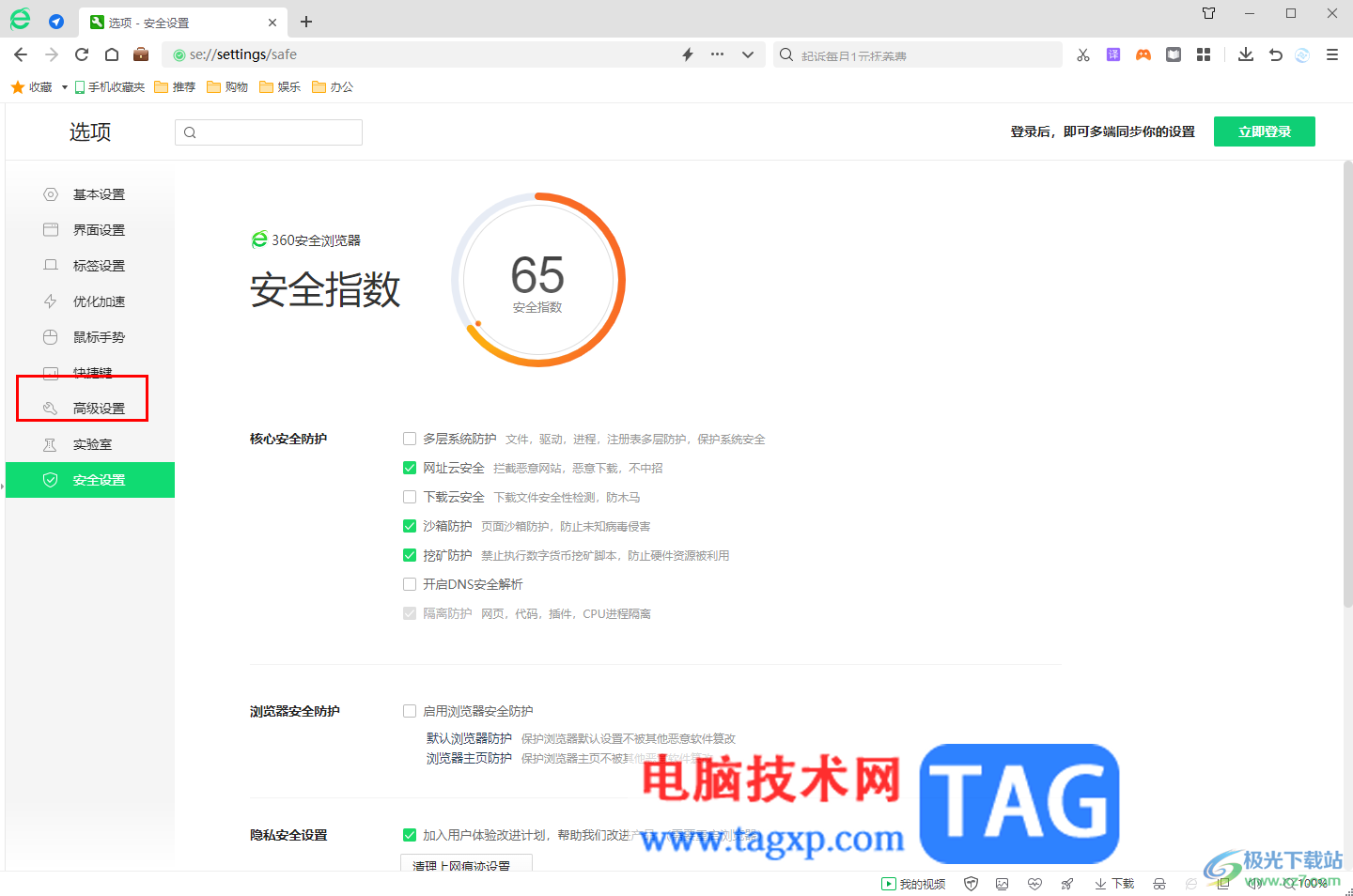The height and width of the screenshot is (896, 1353).
Task: Click the greyed 隔离防护 checkbox
Action: point(410,613)
